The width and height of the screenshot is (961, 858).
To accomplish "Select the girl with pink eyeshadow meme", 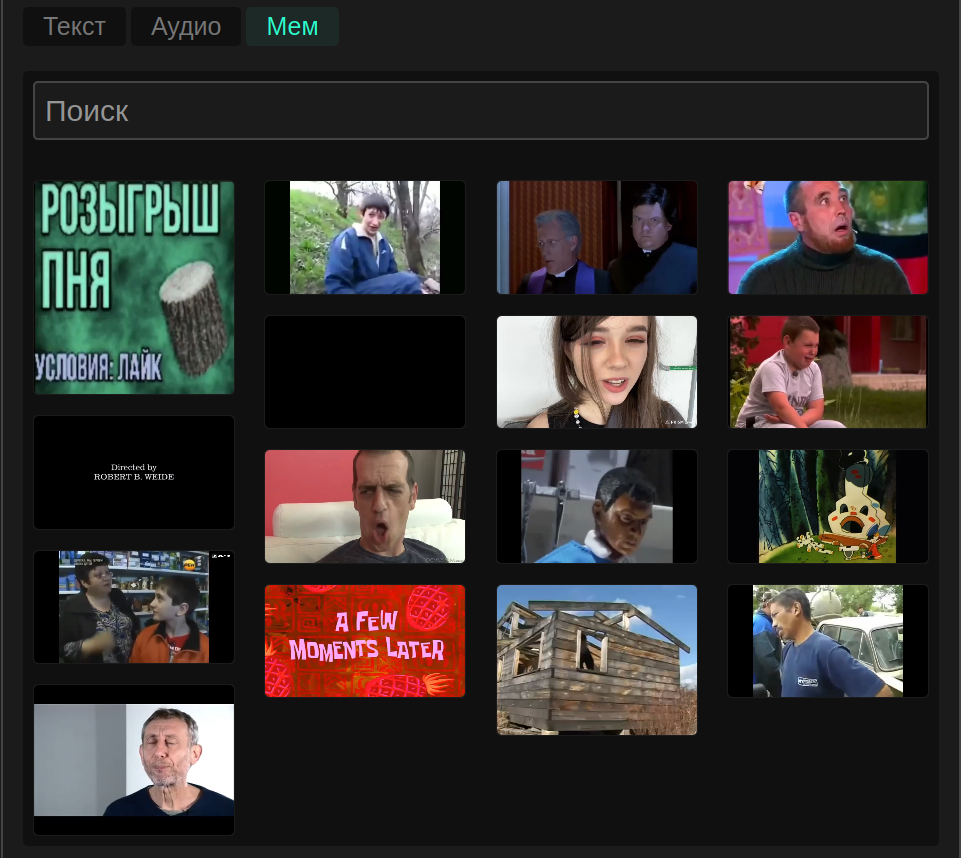I will coord(597,372).
